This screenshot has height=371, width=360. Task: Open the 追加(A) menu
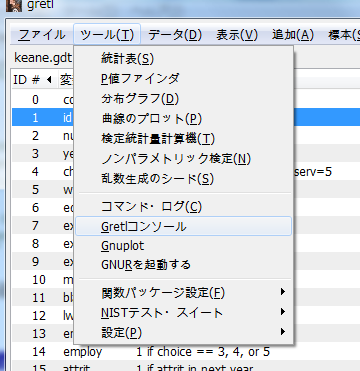293,35
